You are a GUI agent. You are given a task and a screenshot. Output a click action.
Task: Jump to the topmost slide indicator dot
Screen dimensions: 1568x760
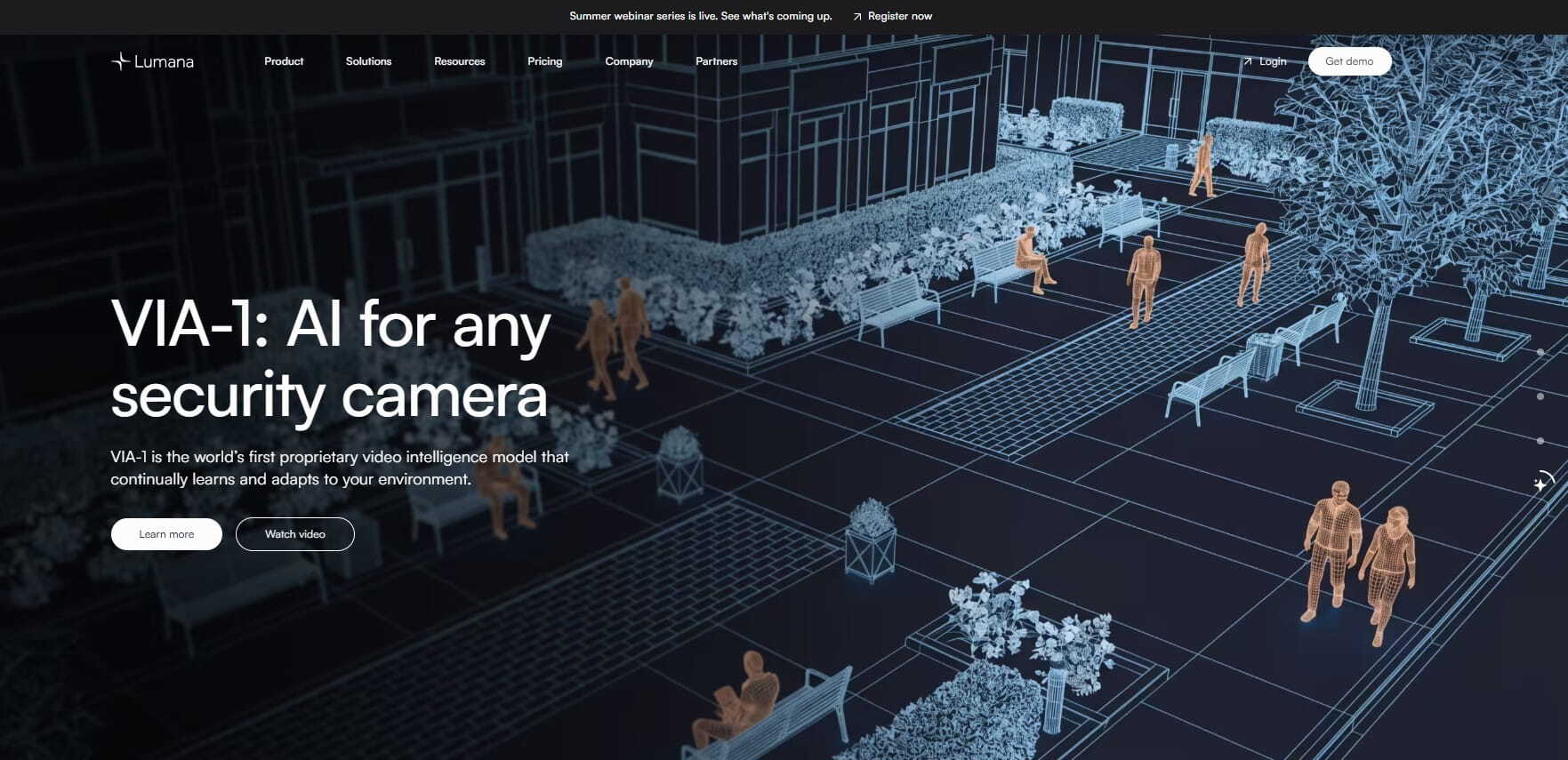pyautogui.click(x=1540, y=352)
